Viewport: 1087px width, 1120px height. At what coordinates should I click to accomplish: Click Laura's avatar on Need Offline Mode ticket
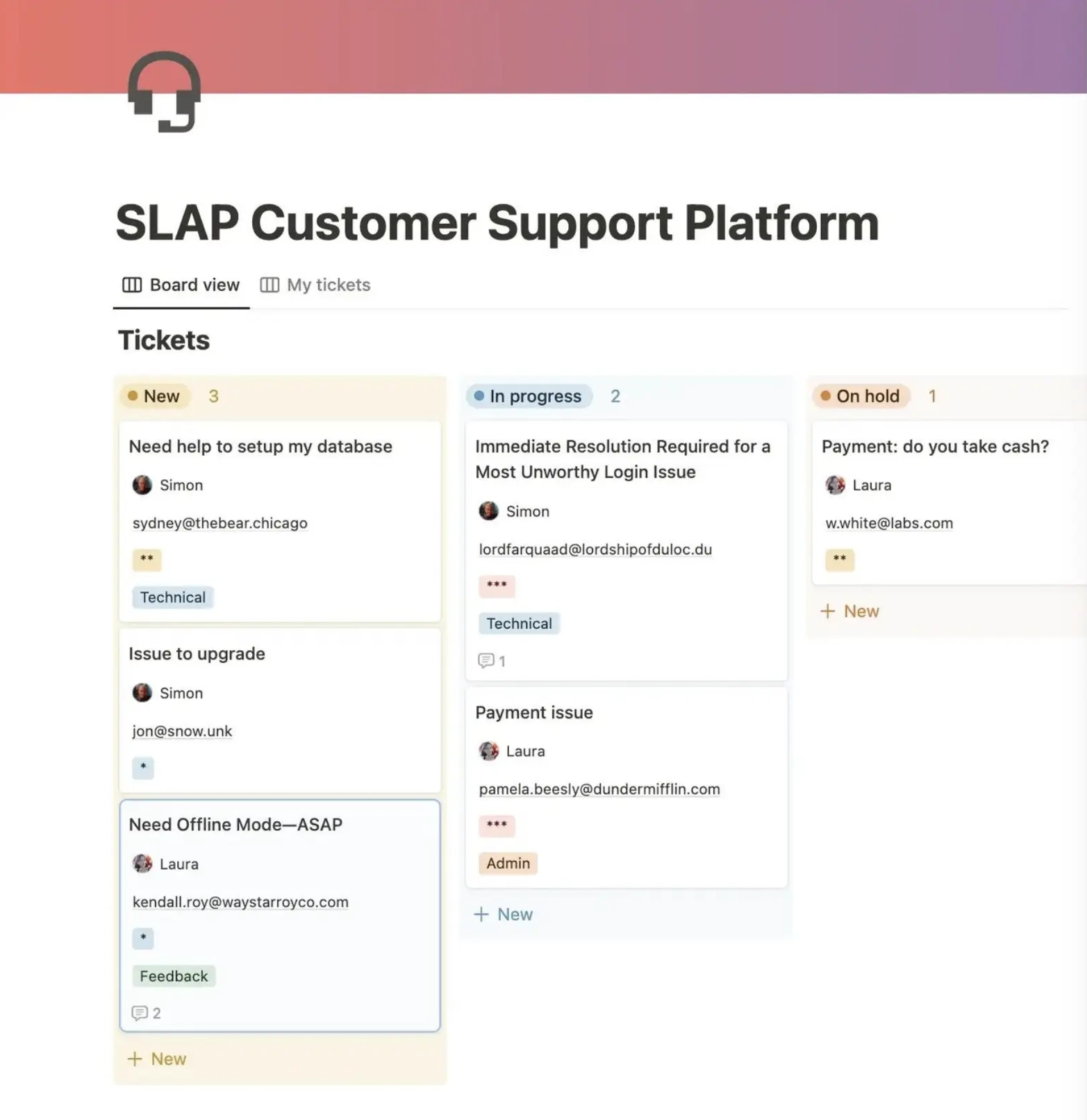142,864
